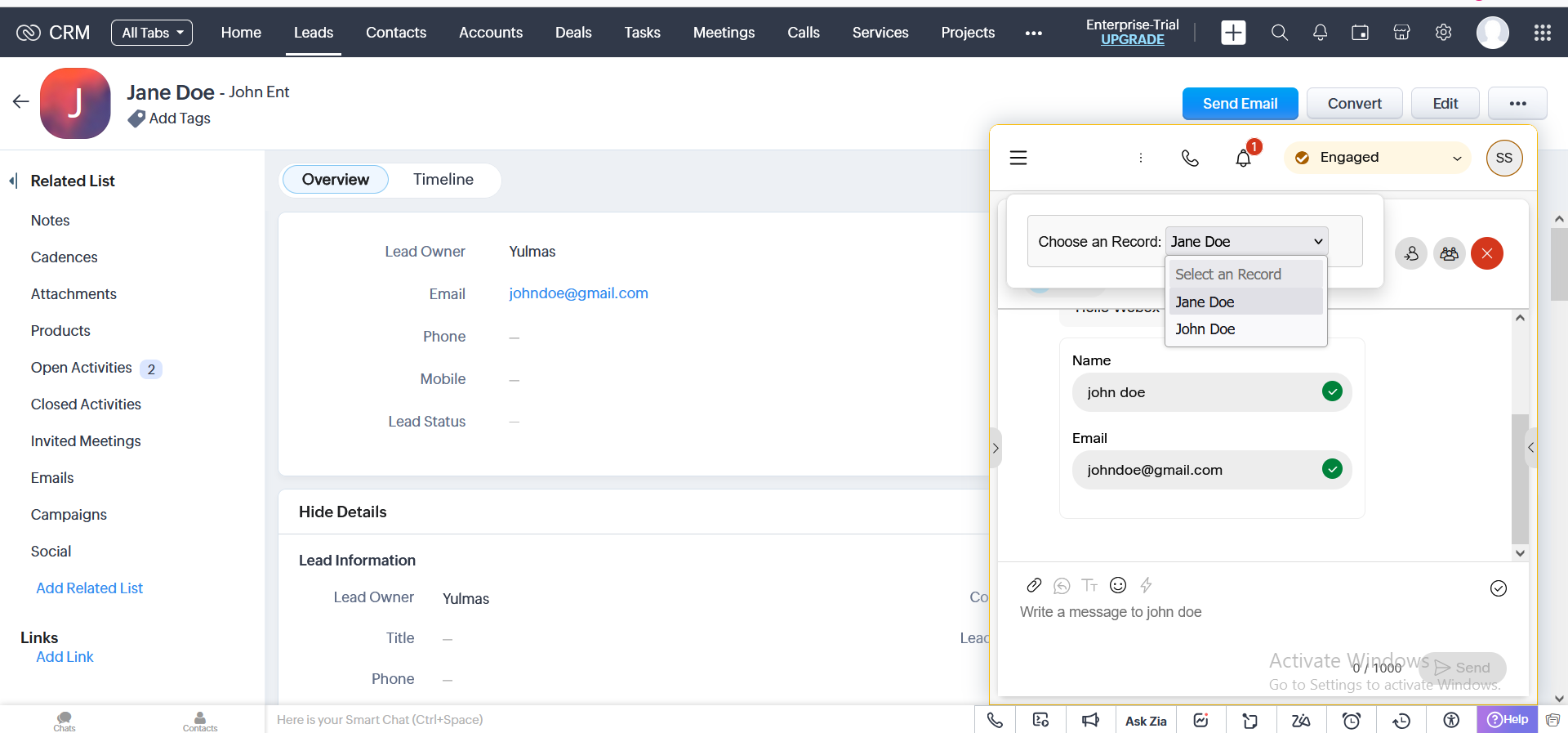The image size is (1568, 733).
Task: Select John Doe from record dropdown
Action: coord(1205,329)
